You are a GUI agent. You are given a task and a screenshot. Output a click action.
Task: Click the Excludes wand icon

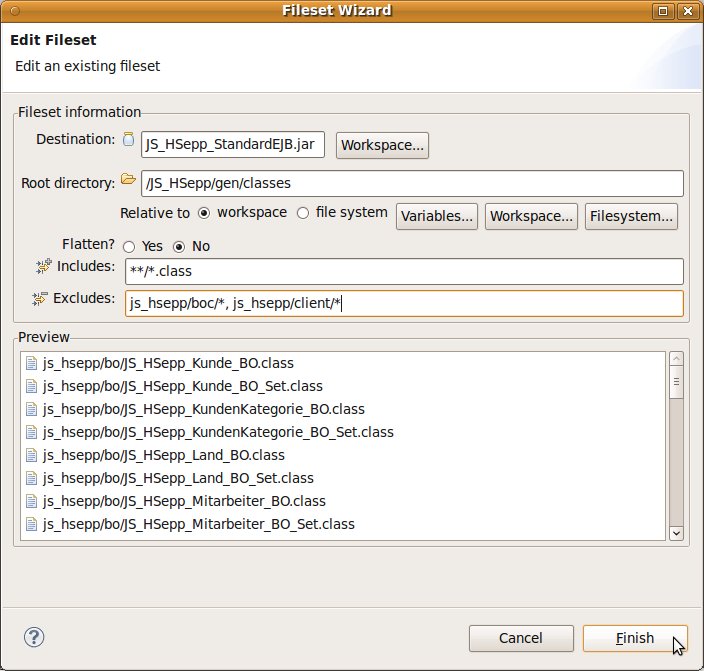click(x=41, y=298)
